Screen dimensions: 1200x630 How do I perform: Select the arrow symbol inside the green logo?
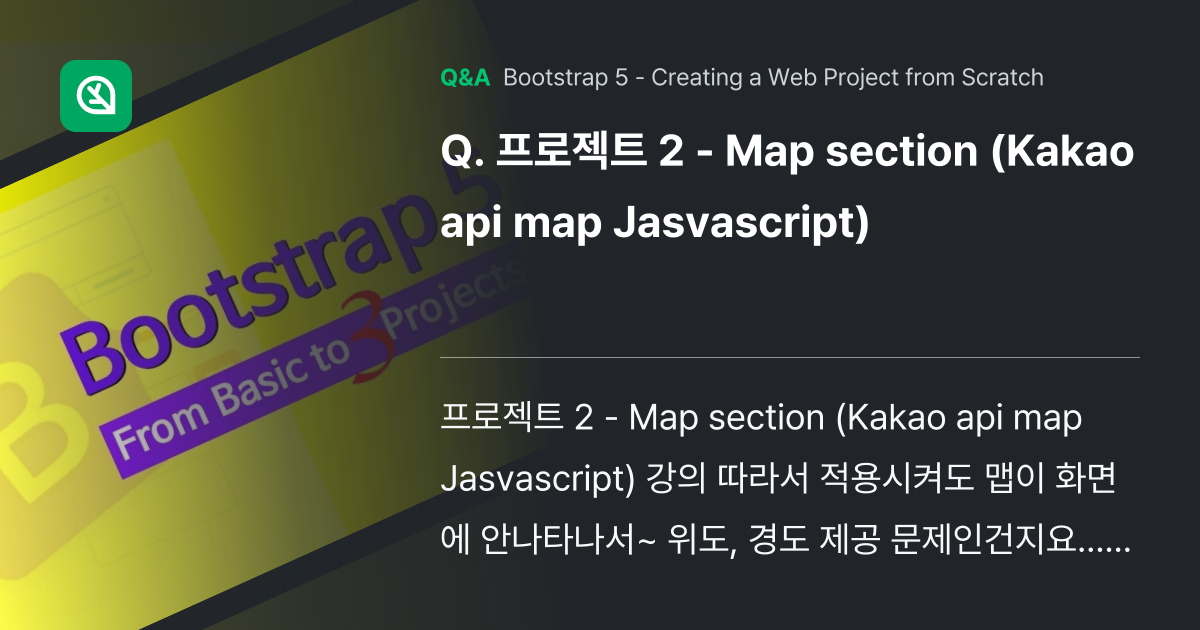95,96
